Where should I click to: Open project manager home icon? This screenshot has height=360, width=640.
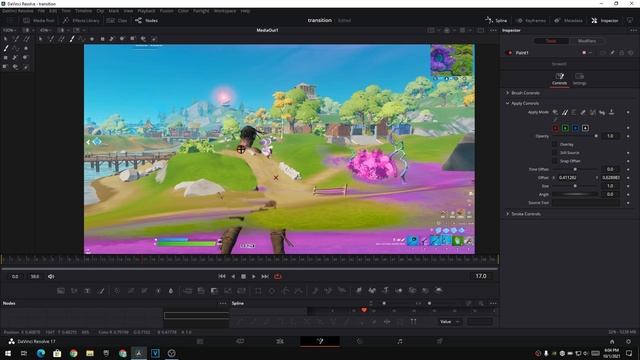[x=612, y=341]
